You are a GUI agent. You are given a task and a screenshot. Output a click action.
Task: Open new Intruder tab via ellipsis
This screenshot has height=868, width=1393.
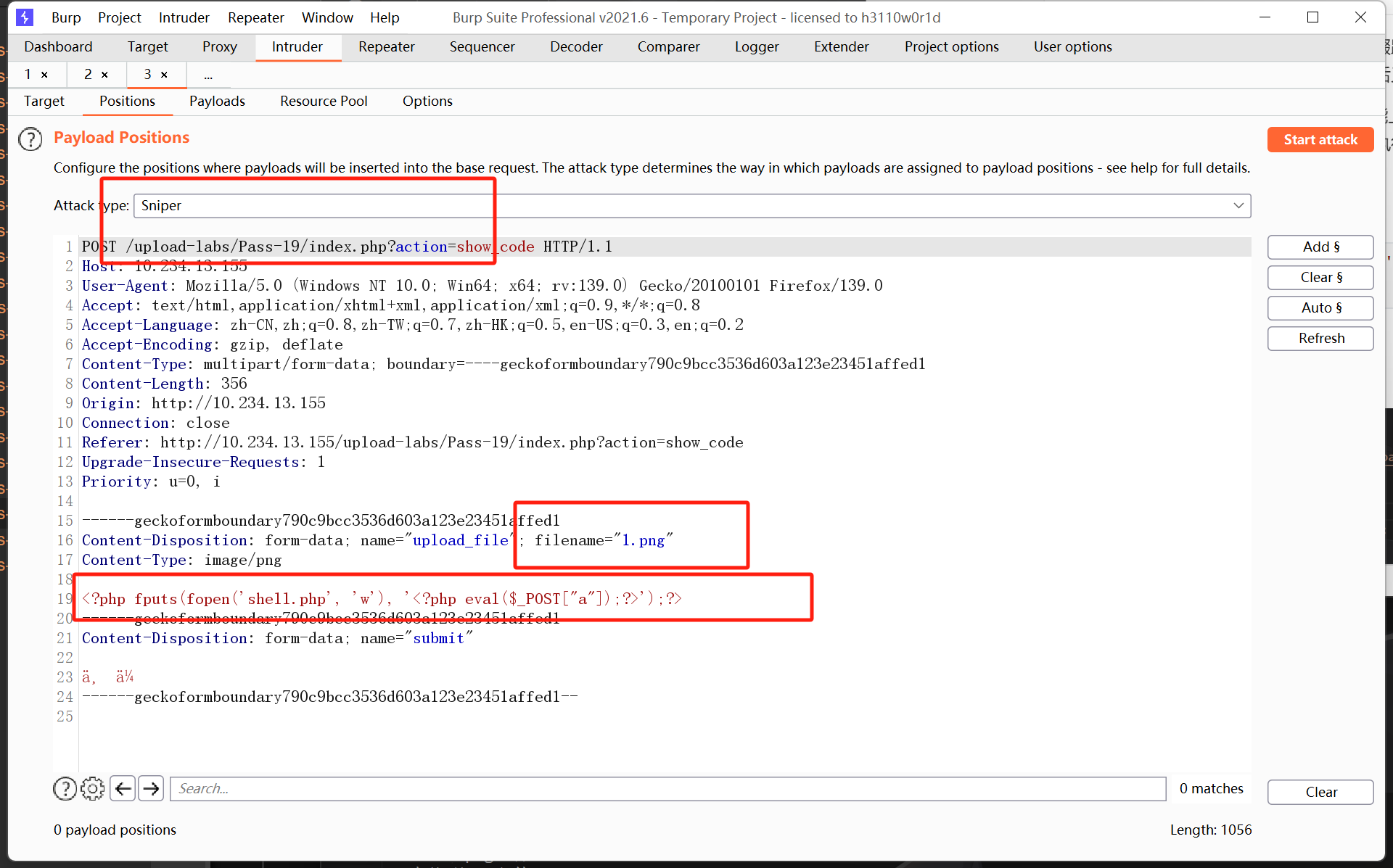click(208, 75)
